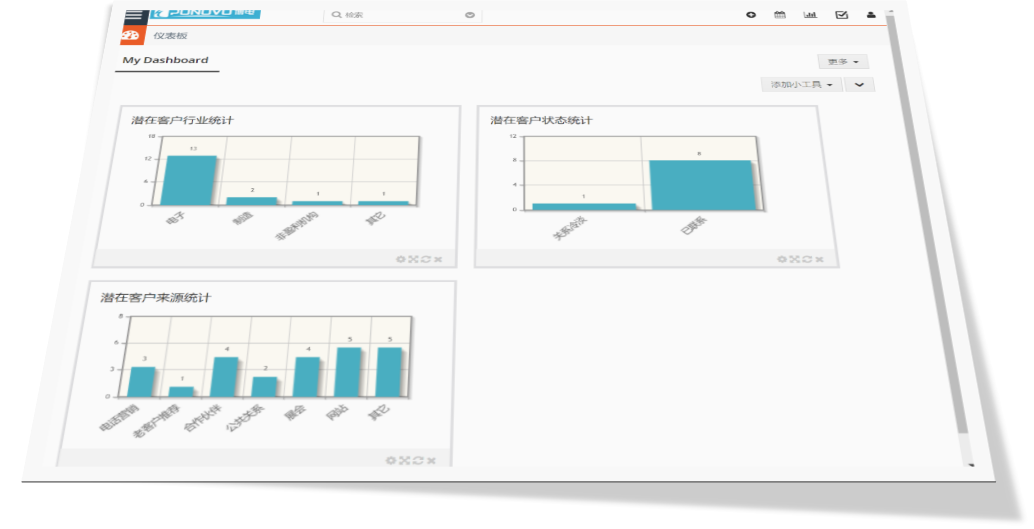Click chevron button beside 添加小工具
This screenshot has width=1034, height=529.
(859, 84)
